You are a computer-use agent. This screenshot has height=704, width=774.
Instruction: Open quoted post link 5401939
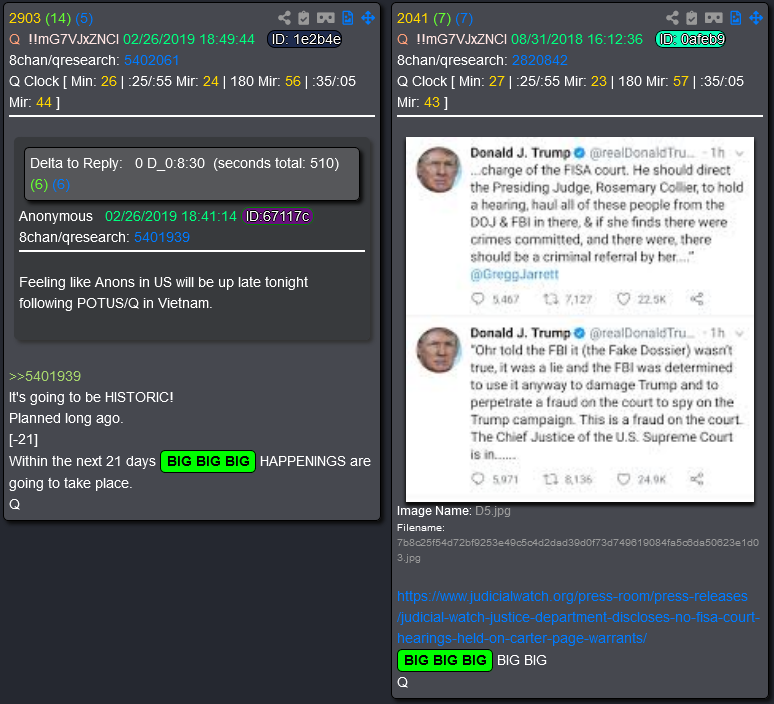tap(162, 237)
